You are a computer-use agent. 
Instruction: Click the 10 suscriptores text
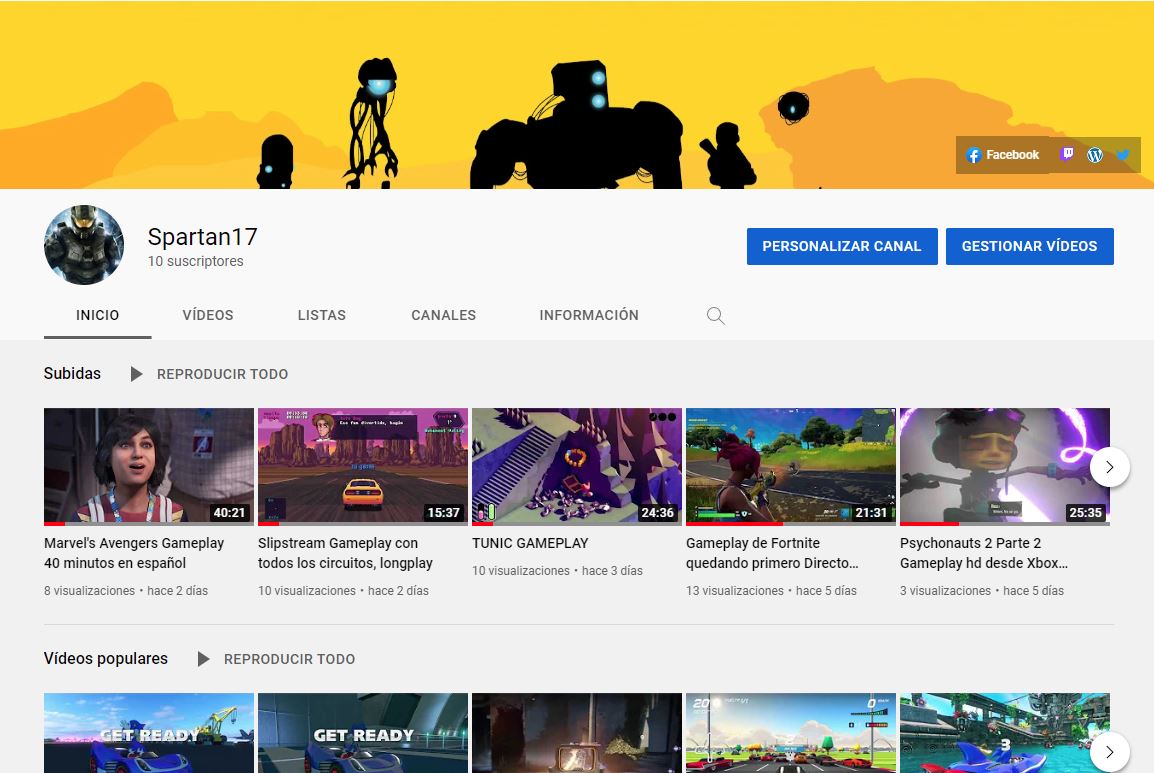tap(195, 261)
